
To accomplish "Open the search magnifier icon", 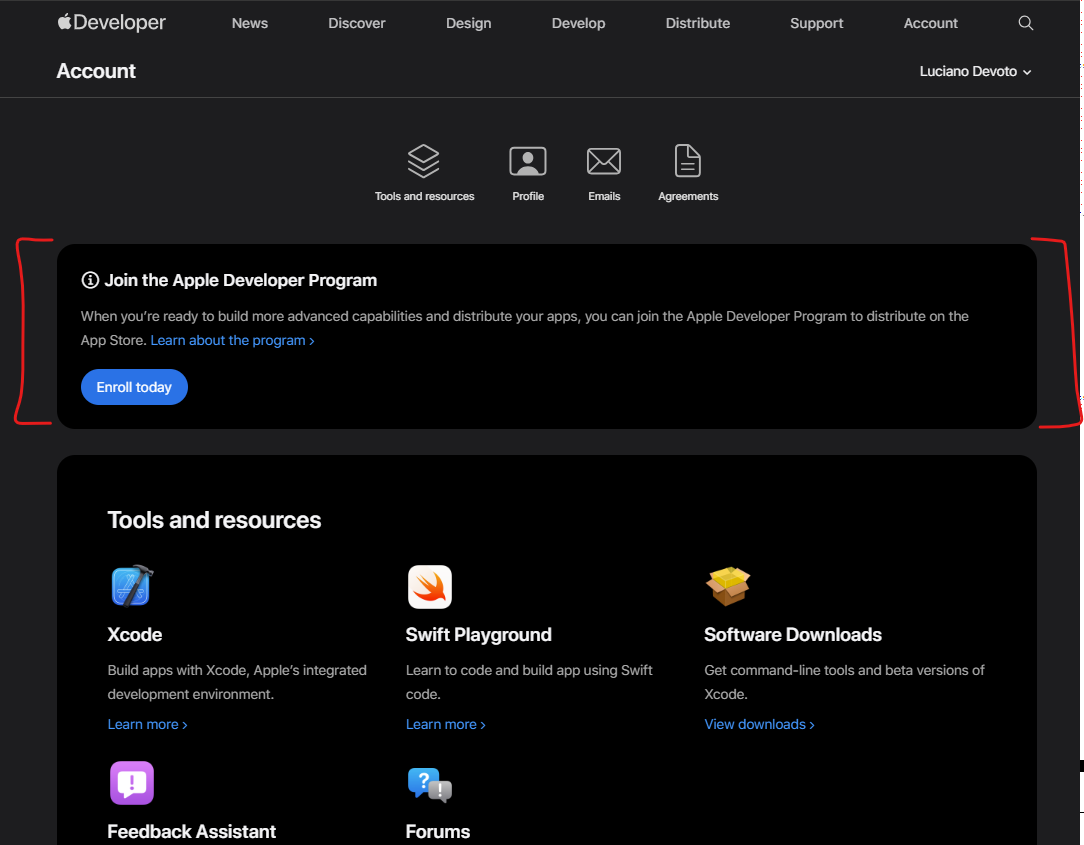I will click(1025, 23).
